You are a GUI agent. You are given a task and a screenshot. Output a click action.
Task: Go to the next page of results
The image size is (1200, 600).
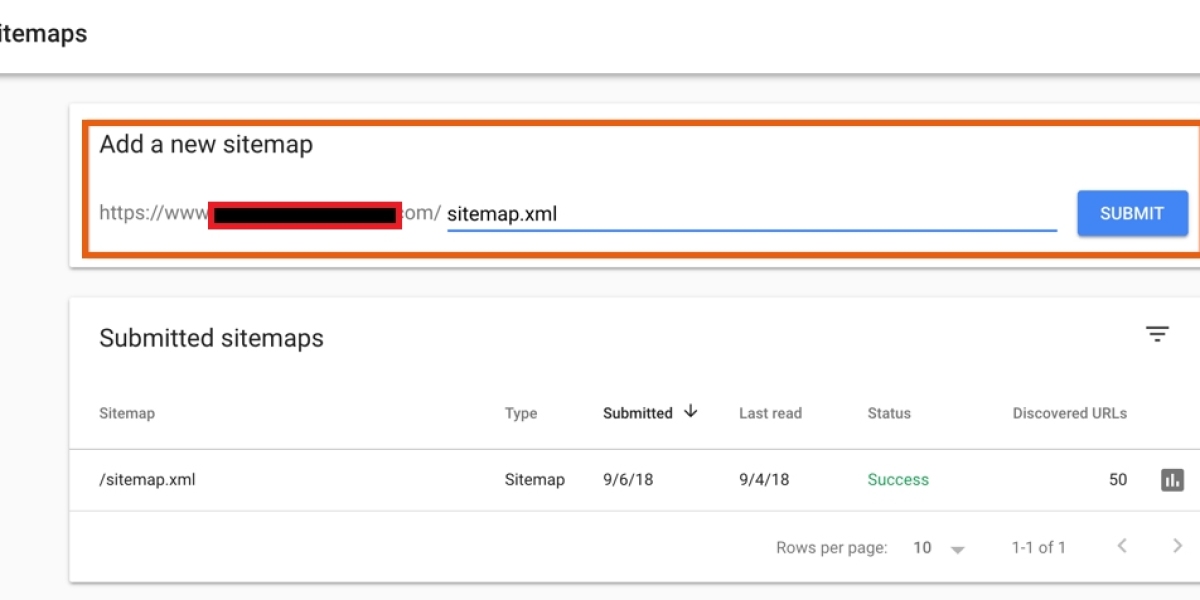pyautogui.click(x=1177, y=546)
